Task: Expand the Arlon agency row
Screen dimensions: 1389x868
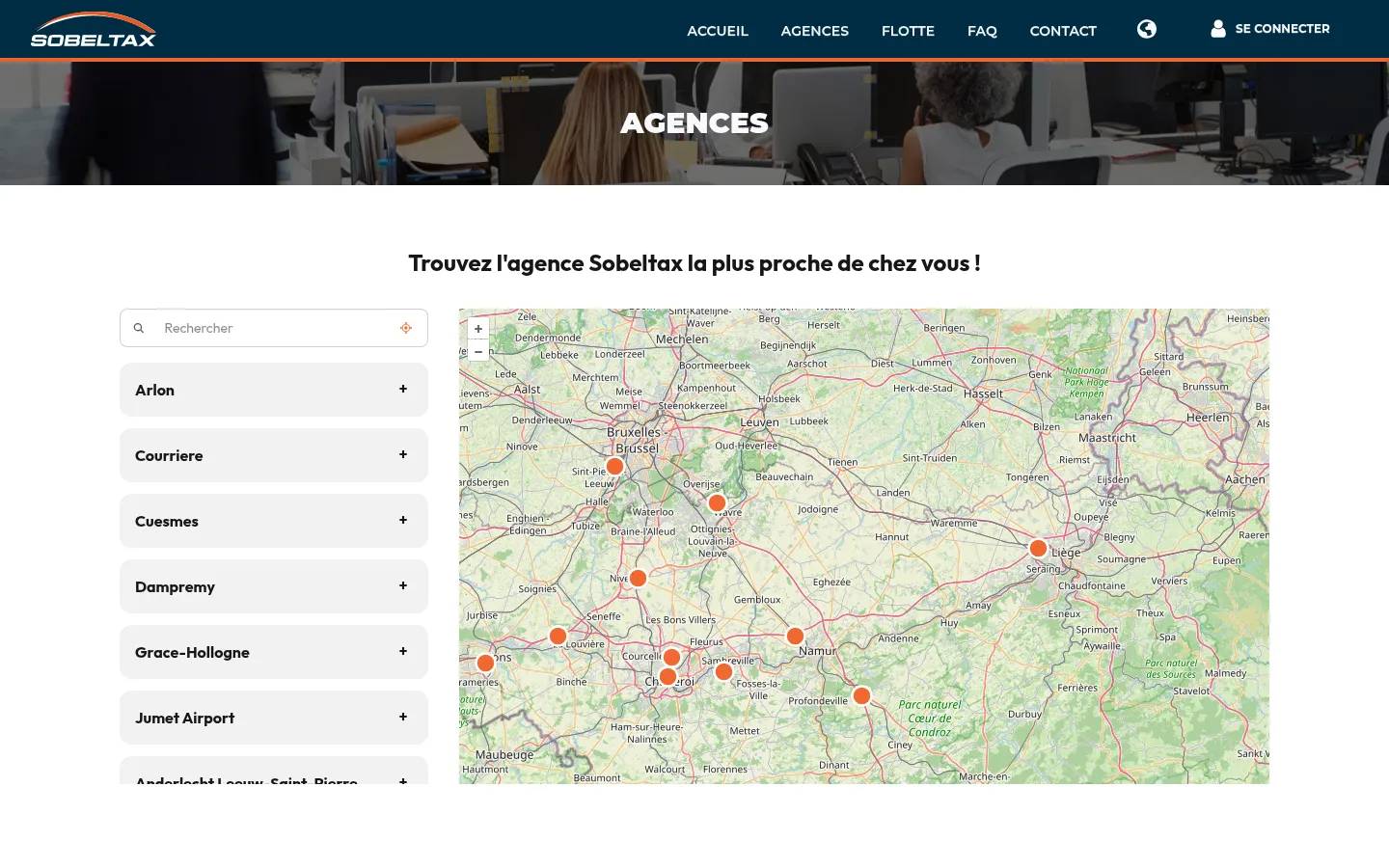Action: point(274,390)
